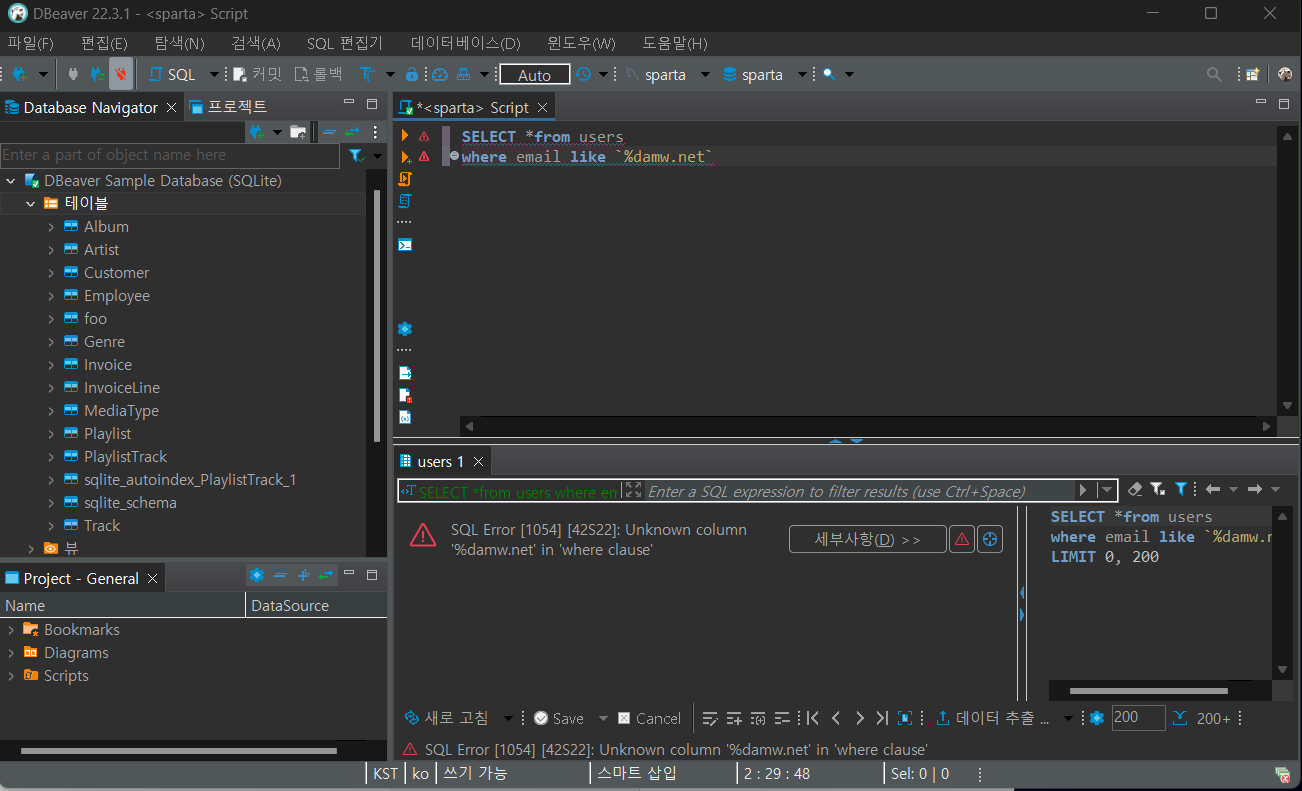Go to first row in results
Viewport: 1302px width, 791px height.
pos(813,718)
